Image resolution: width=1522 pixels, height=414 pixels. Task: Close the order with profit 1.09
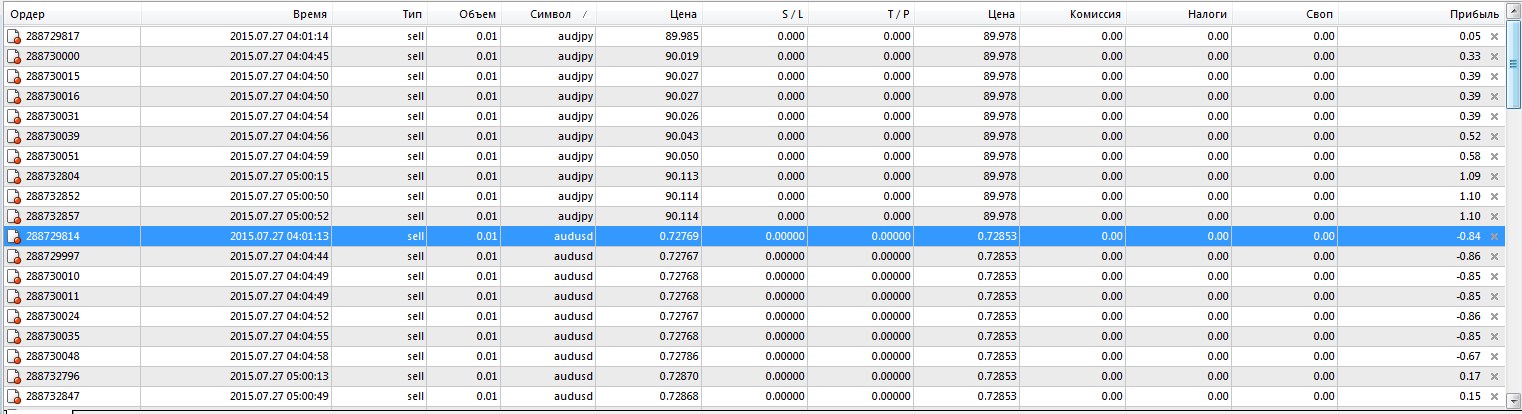[x=1494, y=176]
